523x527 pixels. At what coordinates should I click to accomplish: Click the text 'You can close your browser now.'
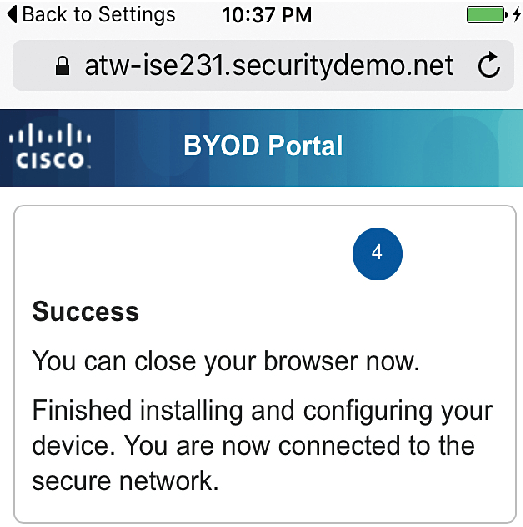click(226, 362)
